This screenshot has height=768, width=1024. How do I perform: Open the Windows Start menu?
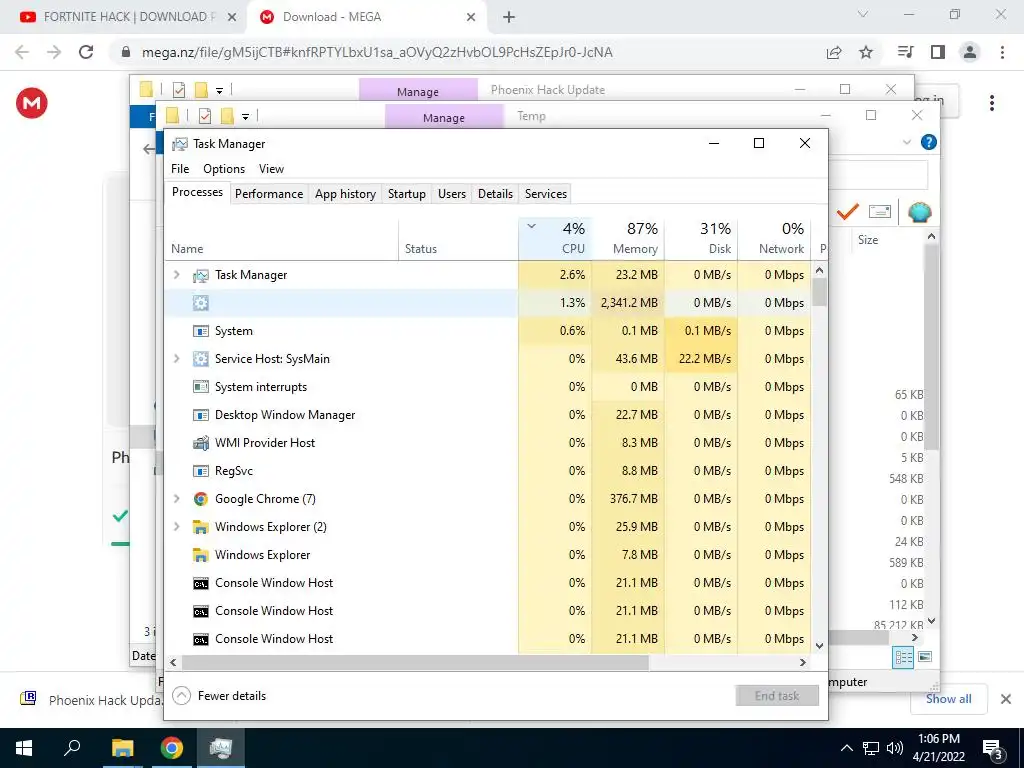pyautogui.click(x=24, y=748)
